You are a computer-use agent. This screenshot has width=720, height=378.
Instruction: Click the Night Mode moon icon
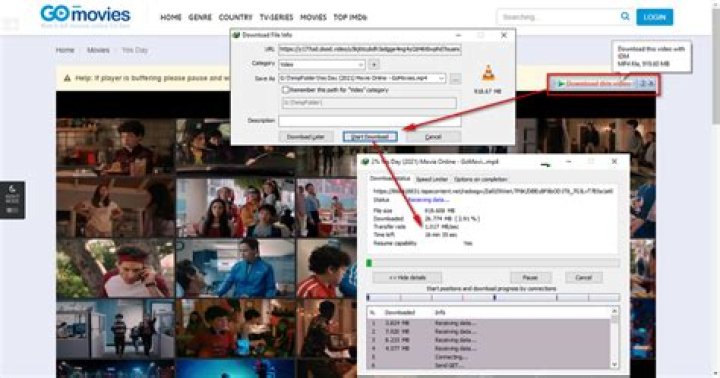12,189
